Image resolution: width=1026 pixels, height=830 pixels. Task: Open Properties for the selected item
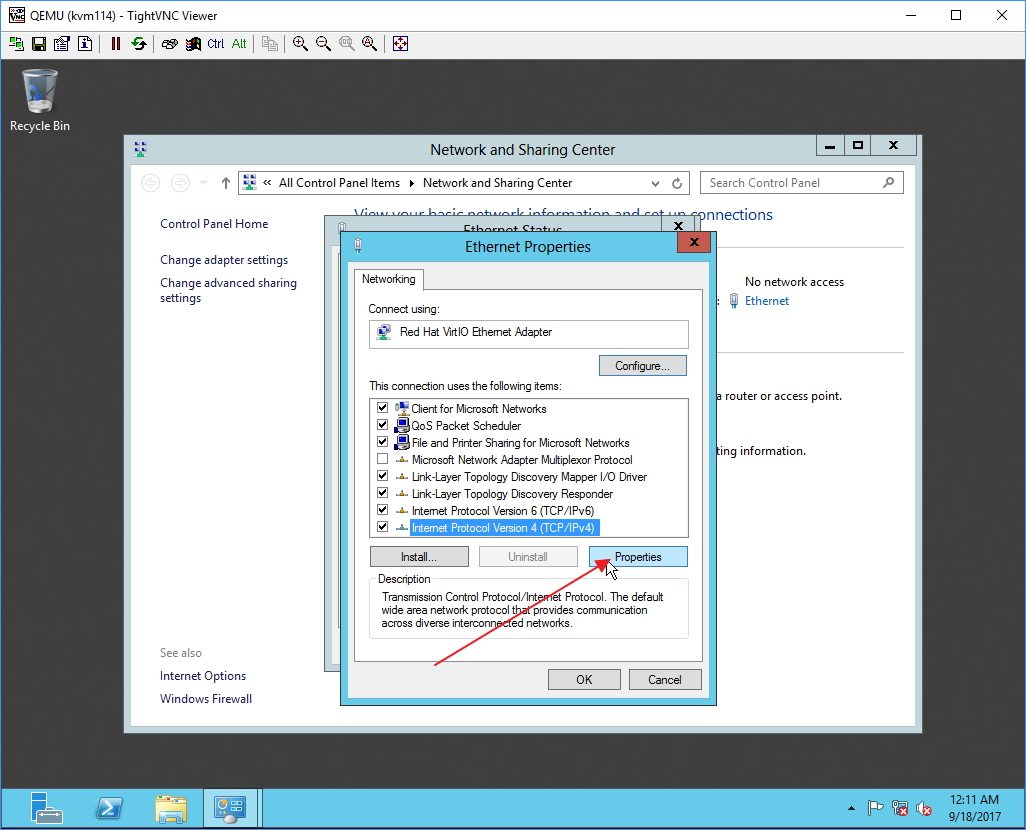pos(638,557)
